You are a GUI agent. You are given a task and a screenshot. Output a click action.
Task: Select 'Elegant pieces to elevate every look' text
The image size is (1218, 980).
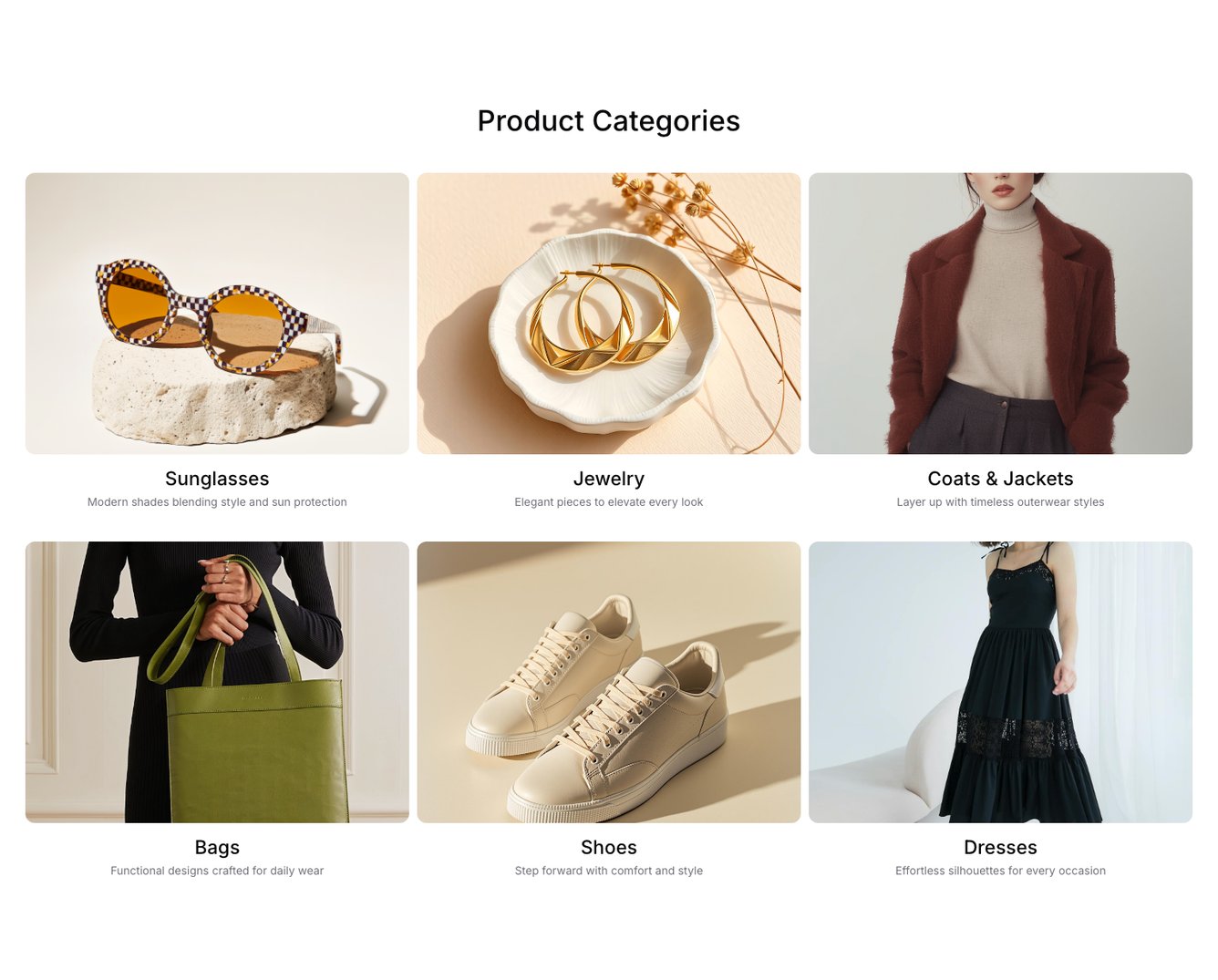[x=609, y=502]
